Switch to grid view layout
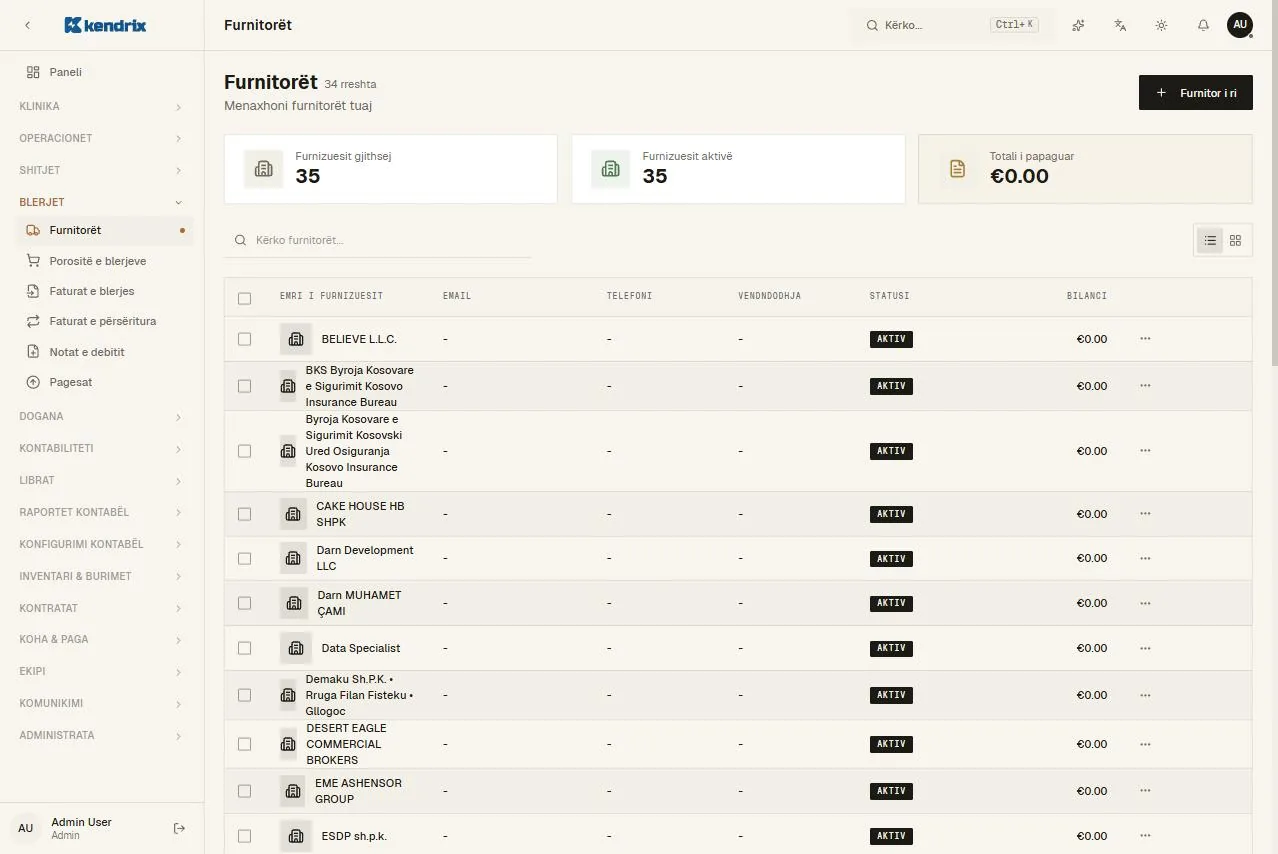The width and height of the screenshot is (1278, 854). pyautogui.click(x=1235, y=240)
